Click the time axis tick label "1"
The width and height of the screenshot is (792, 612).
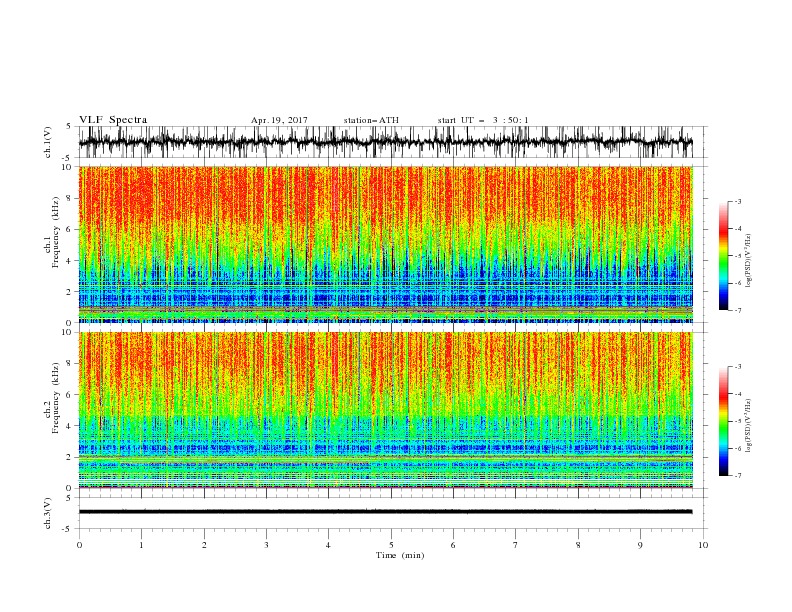click(141, 545)
